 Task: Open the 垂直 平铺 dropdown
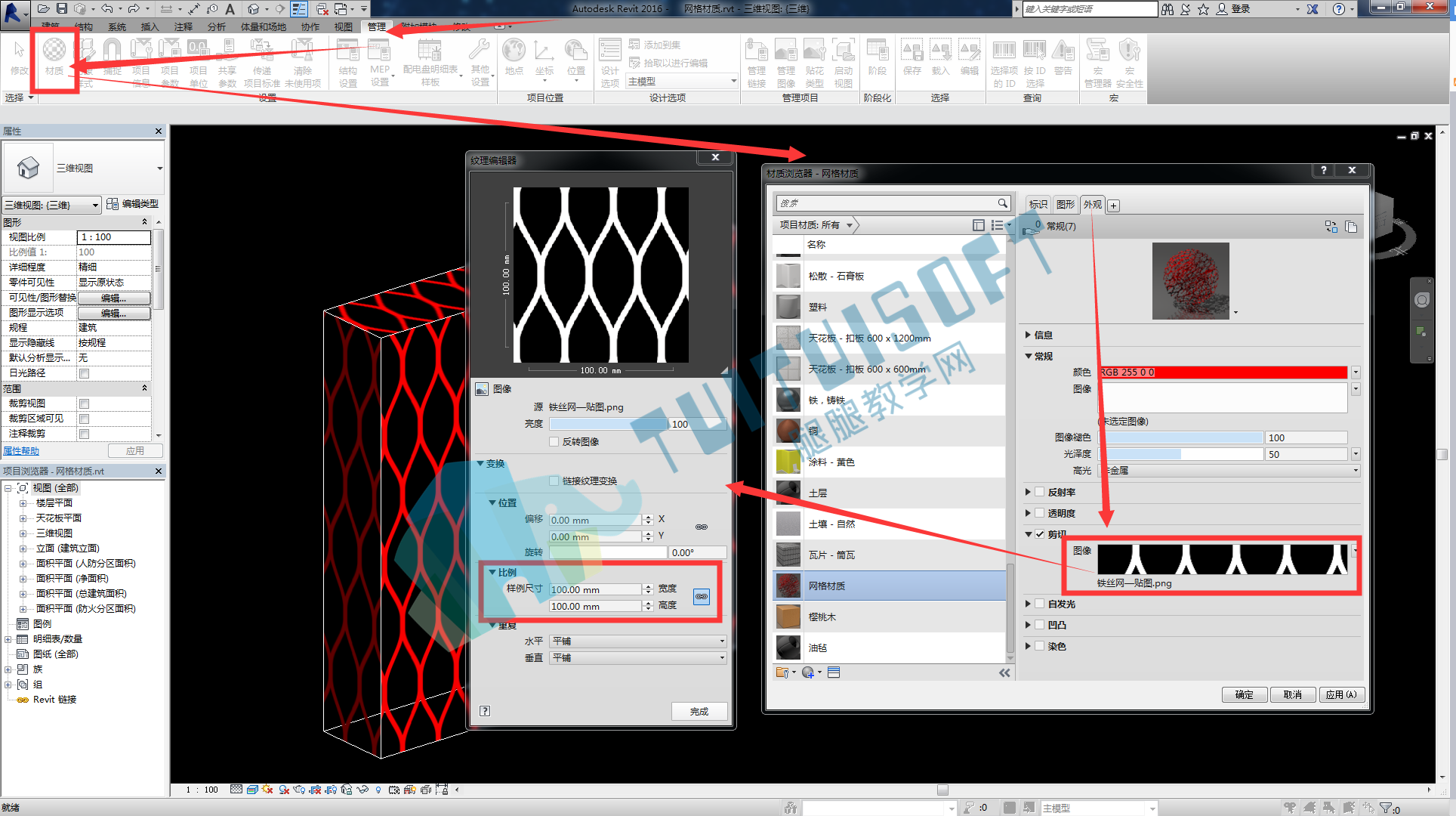coord(638,657)
